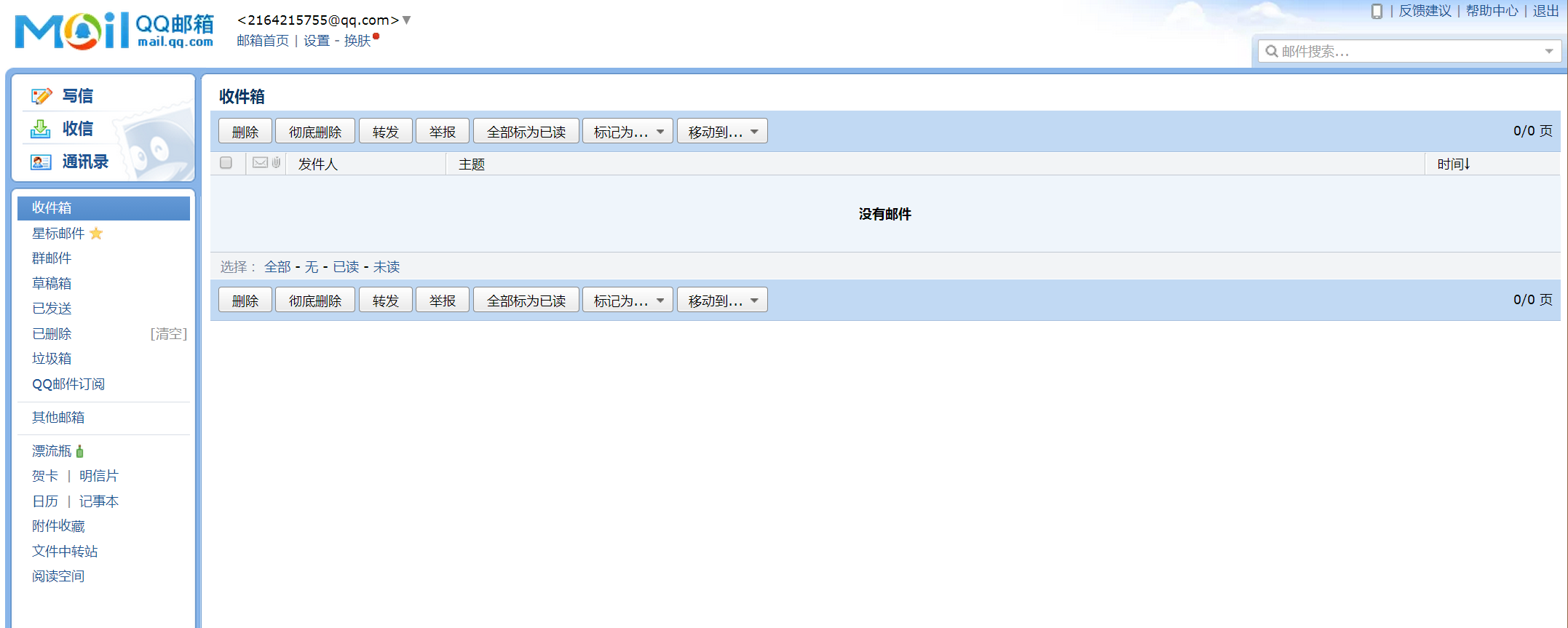Expand the mail search options arrow
Screen dimensions: 1568x628
pyautogui.click(x=1549, y=52)
